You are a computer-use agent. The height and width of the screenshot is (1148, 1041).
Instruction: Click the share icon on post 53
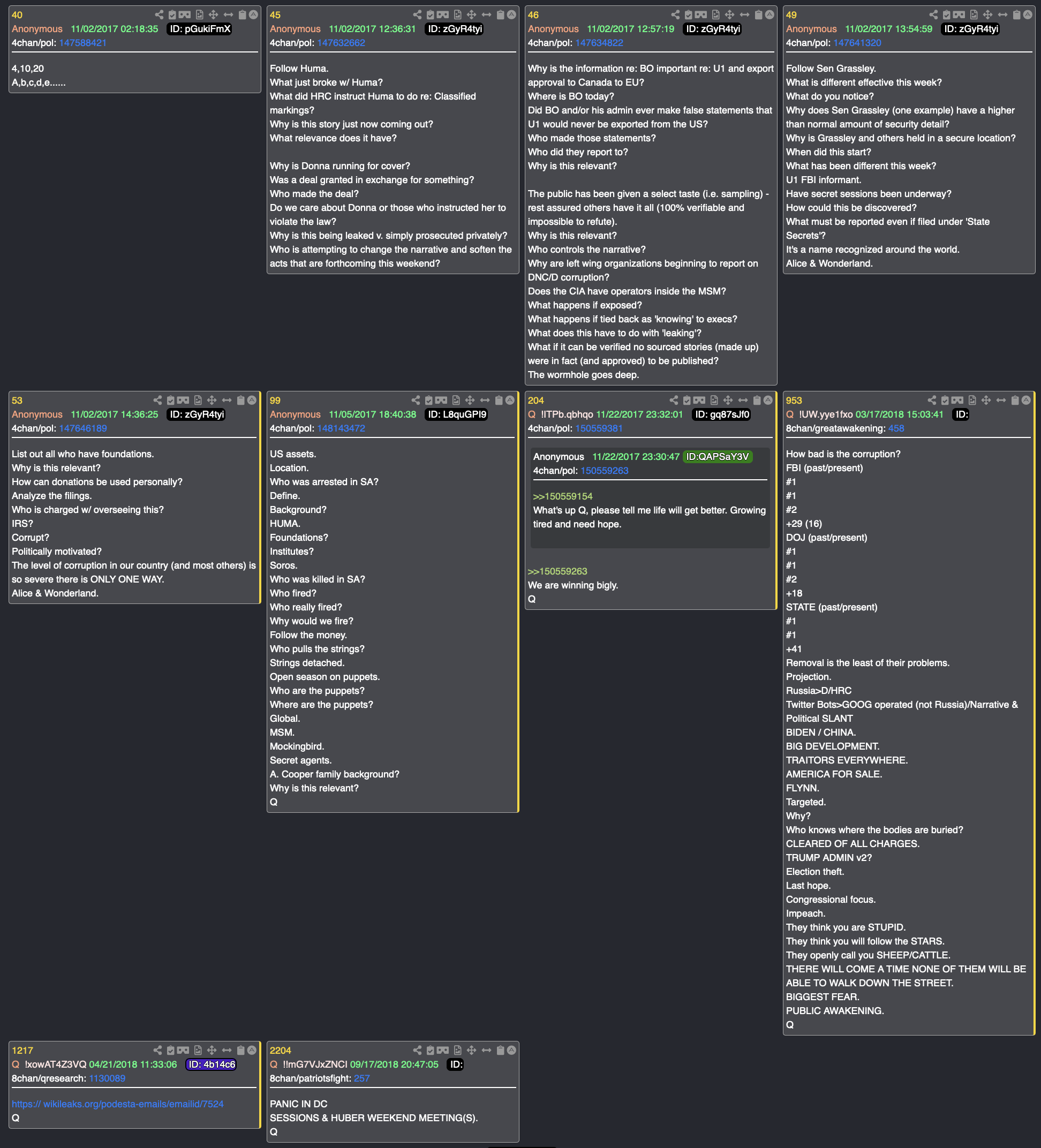tap(157, 401)
